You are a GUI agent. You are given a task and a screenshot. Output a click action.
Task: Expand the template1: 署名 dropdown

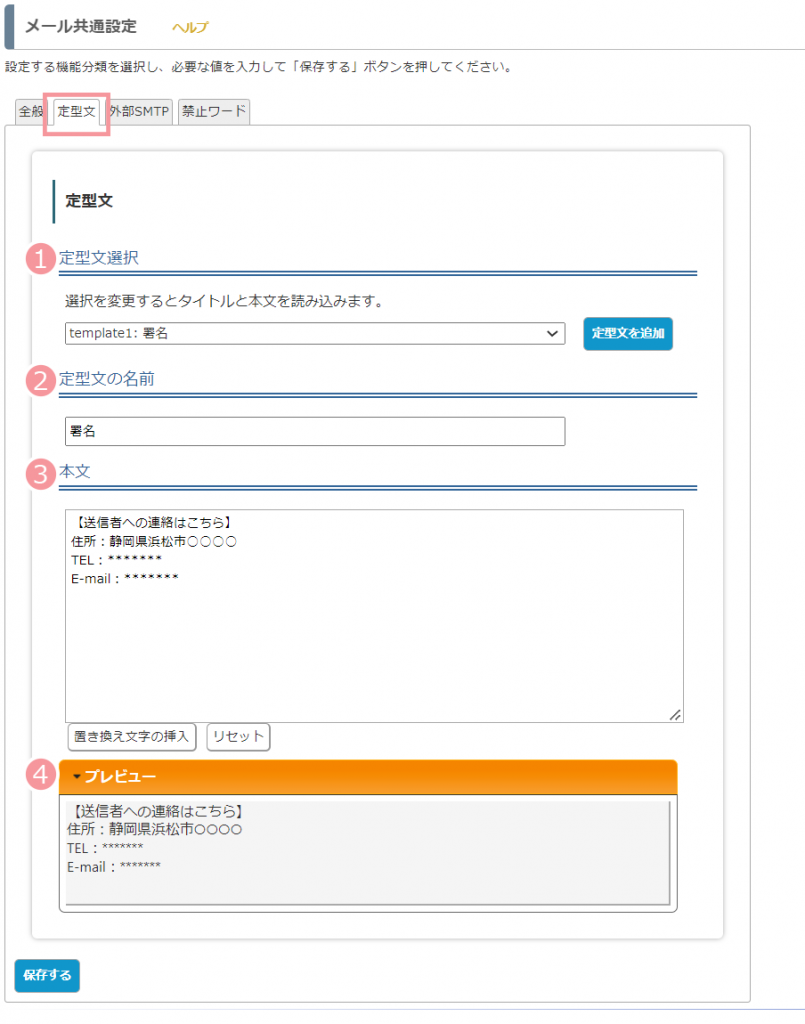pyautogui.click(x=315, y=333)
